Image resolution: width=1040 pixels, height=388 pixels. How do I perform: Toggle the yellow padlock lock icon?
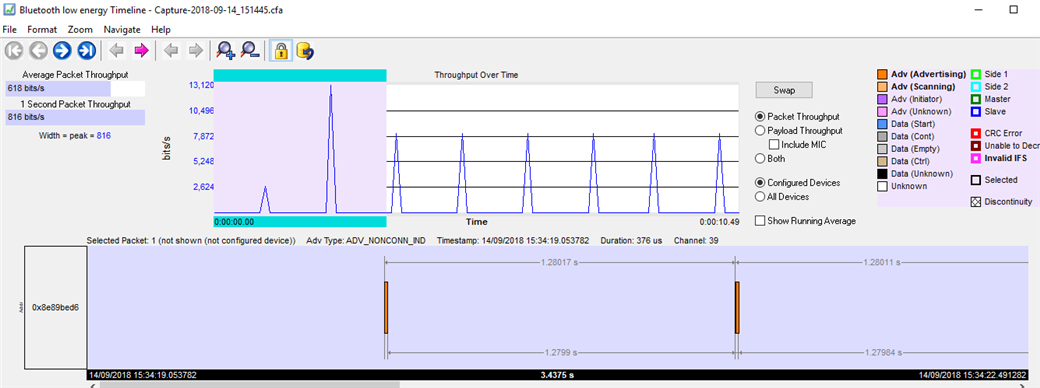(x=281, y=50)
